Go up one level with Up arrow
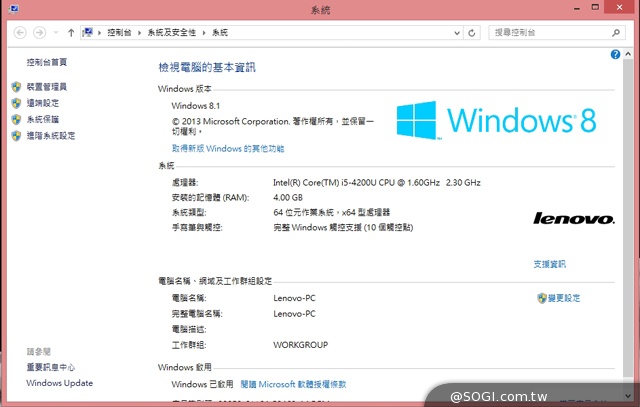 click(71, 33)
